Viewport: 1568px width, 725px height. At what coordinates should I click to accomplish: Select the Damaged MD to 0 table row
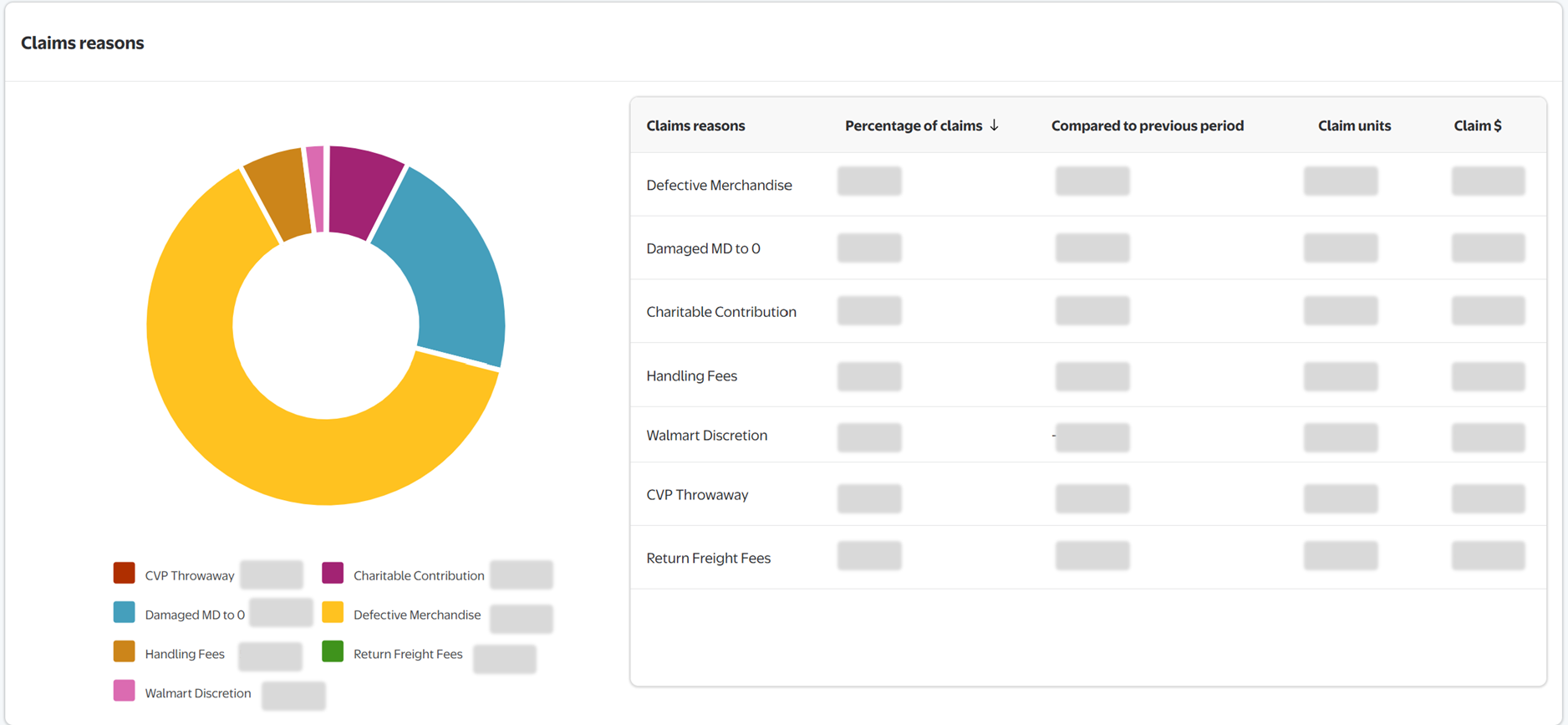point(703,248)
